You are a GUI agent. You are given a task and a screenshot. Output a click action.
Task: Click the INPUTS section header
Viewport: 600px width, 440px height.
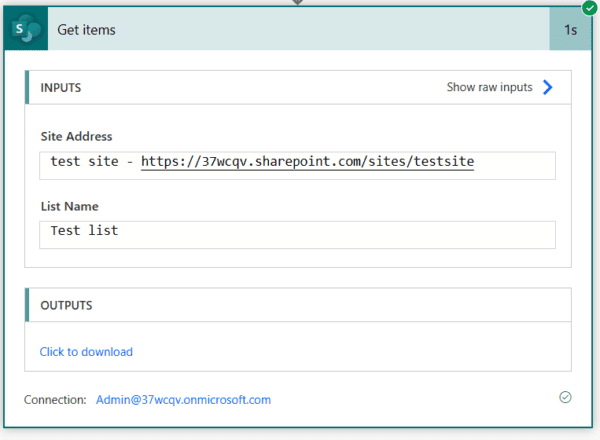[61, 87]
